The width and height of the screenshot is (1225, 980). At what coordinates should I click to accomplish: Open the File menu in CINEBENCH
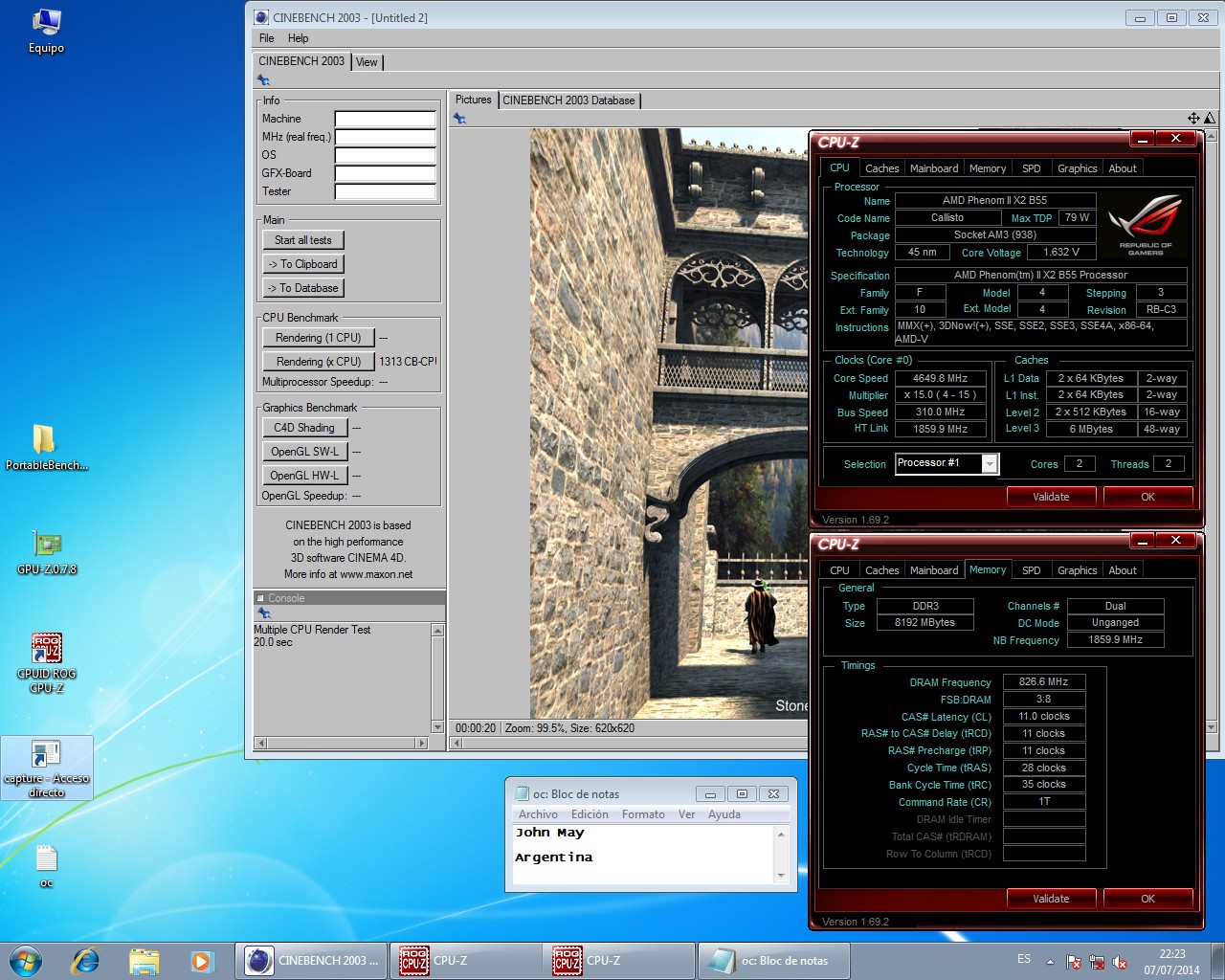(267, 38)
